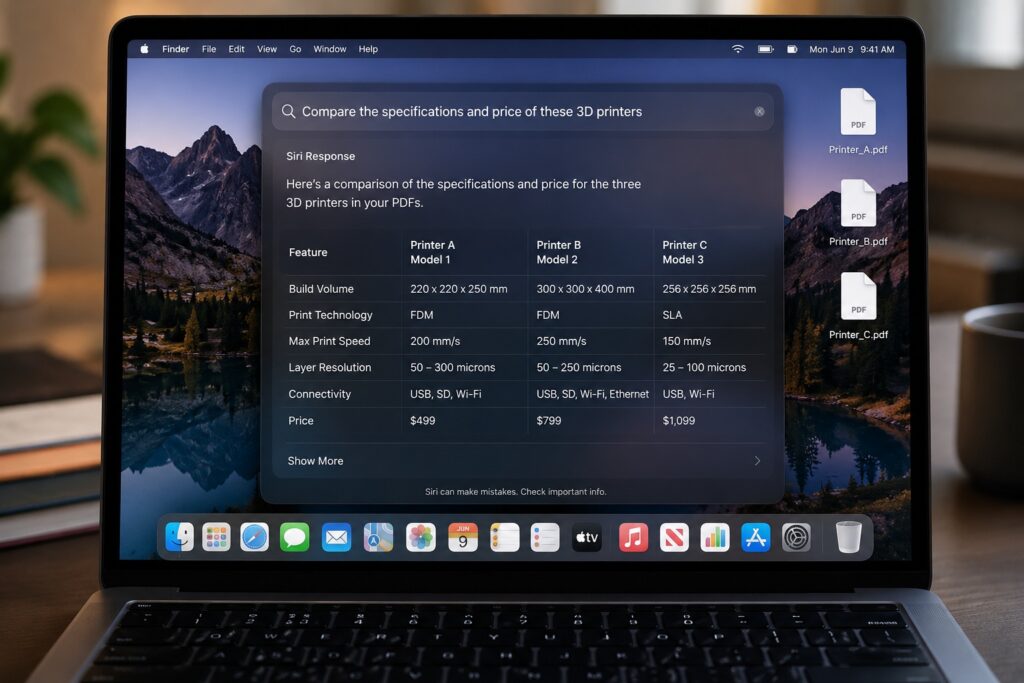Open Launchpad in the Dock

pyautogui.click(x=216, y=537)
